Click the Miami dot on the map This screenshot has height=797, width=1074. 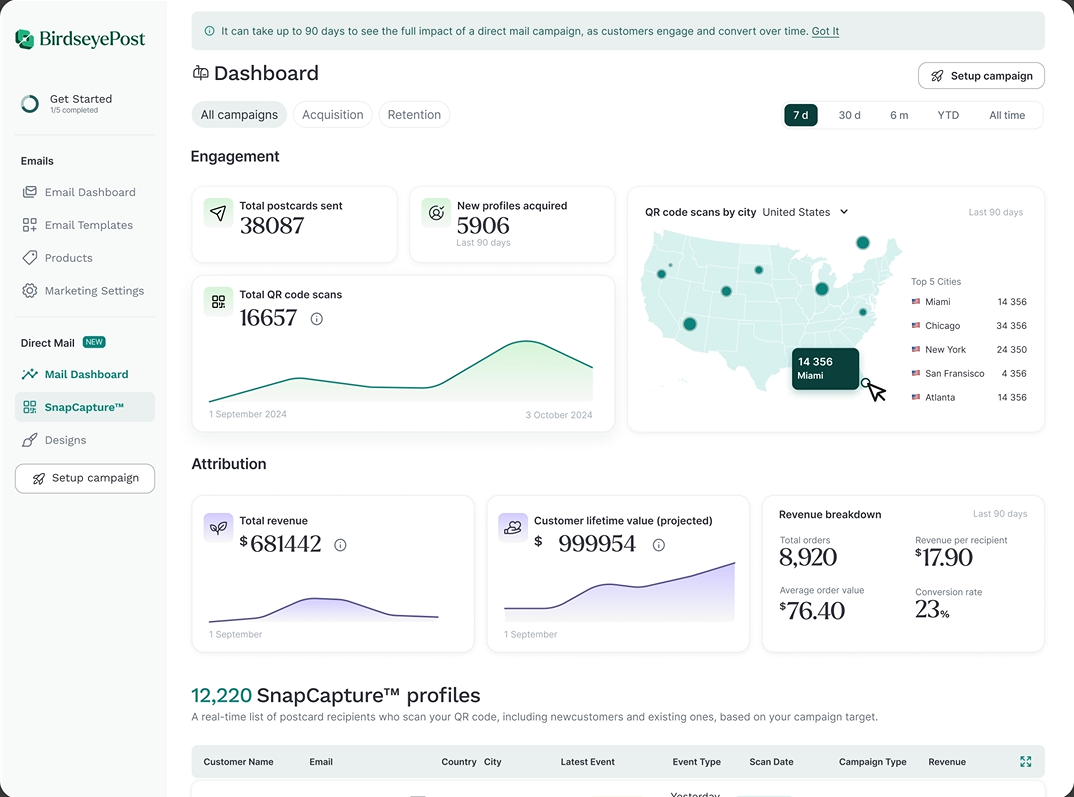[x=866, y=382]
